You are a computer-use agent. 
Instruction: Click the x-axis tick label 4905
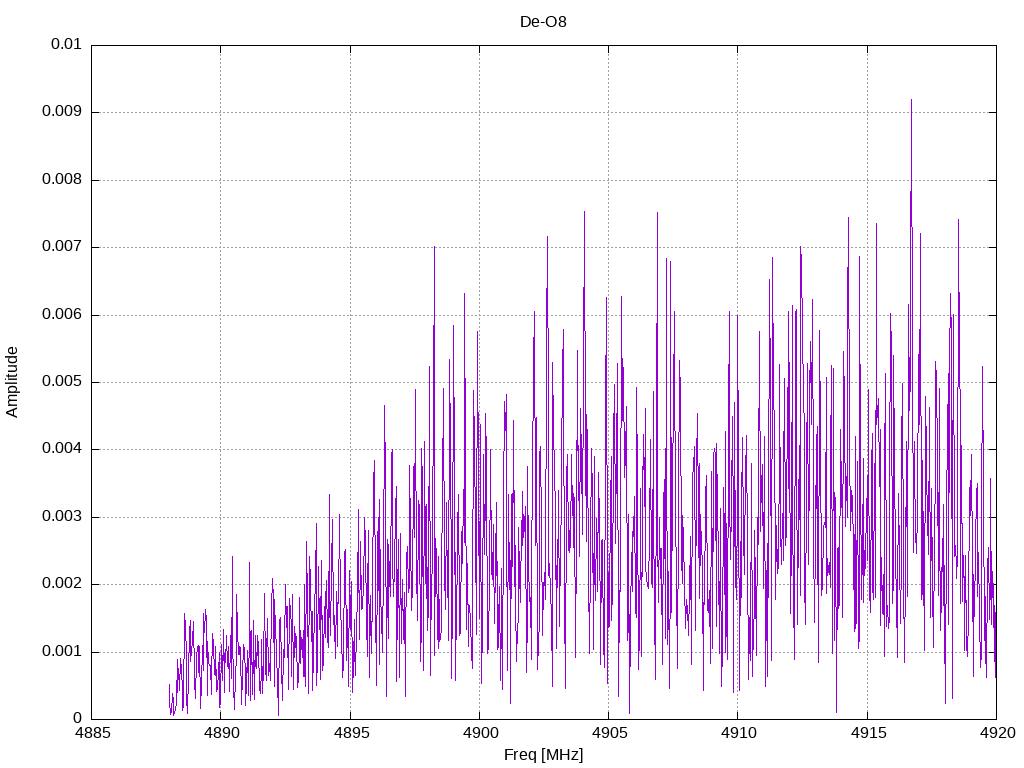point(609,733)
